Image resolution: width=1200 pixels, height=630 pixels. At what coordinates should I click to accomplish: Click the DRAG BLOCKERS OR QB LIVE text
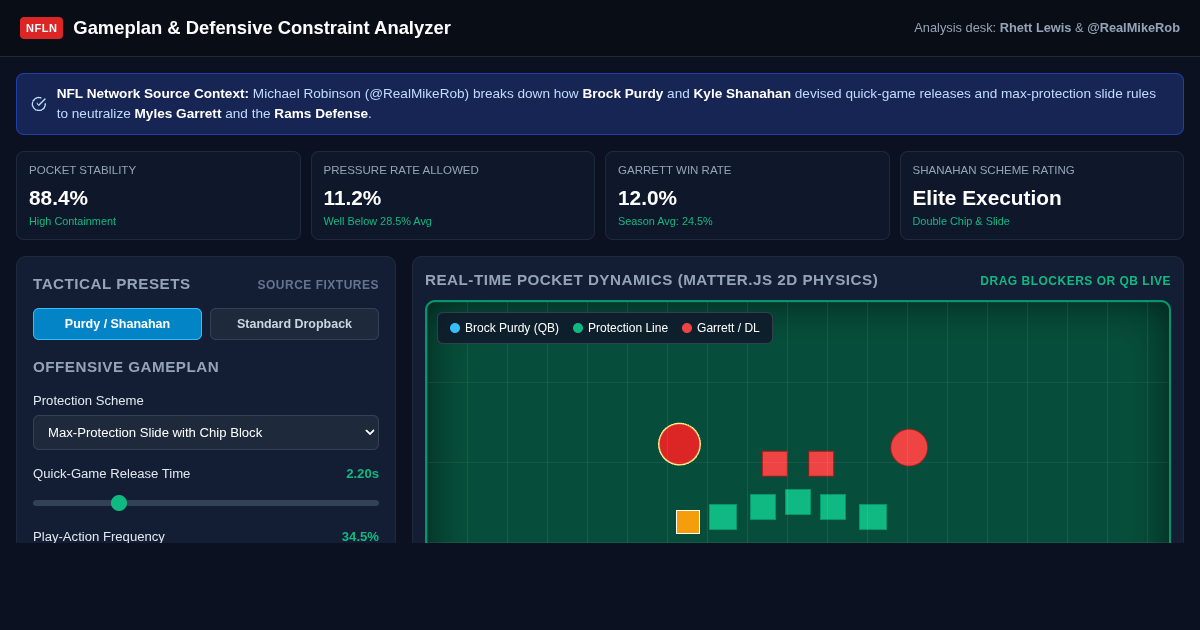click(x=1075, y=281)
